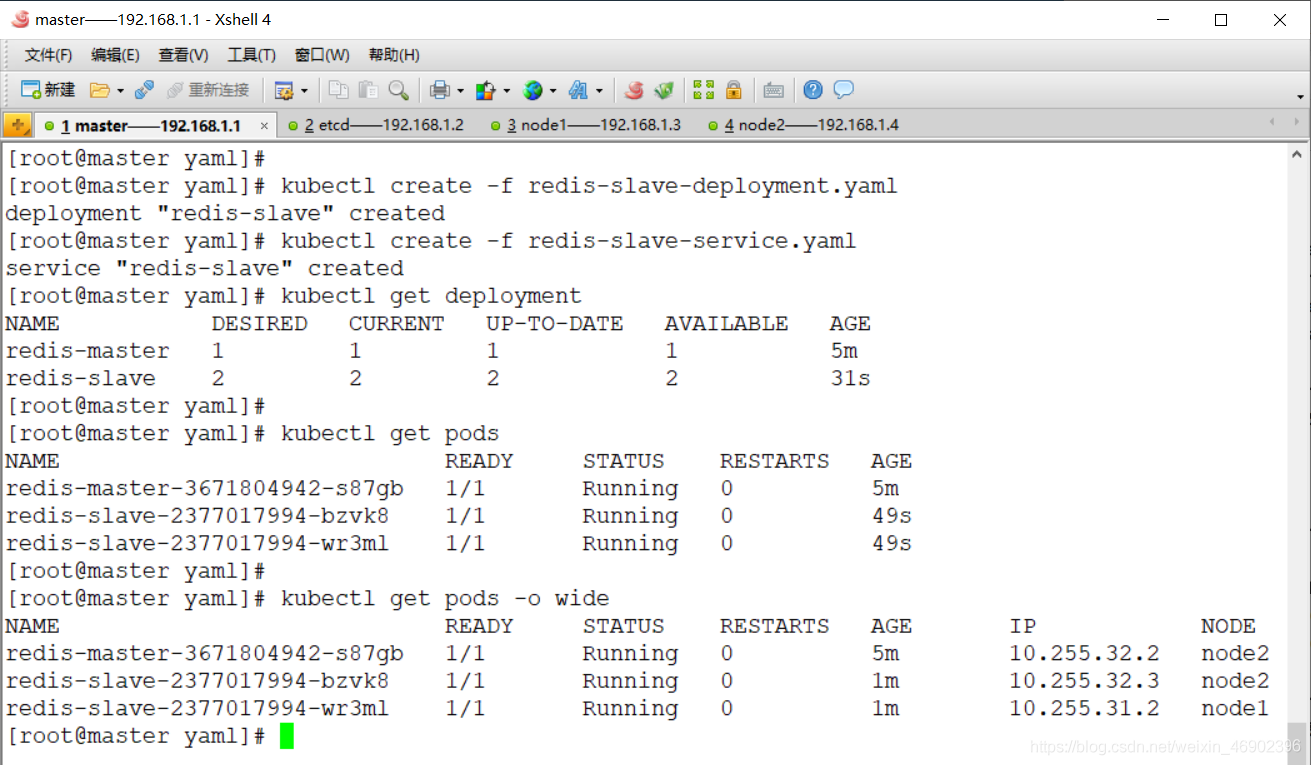This screenshot has width=1311, height=765.
Task: Click the text redis-slave-deployment.yaml
Action: [x=713, y=186]
